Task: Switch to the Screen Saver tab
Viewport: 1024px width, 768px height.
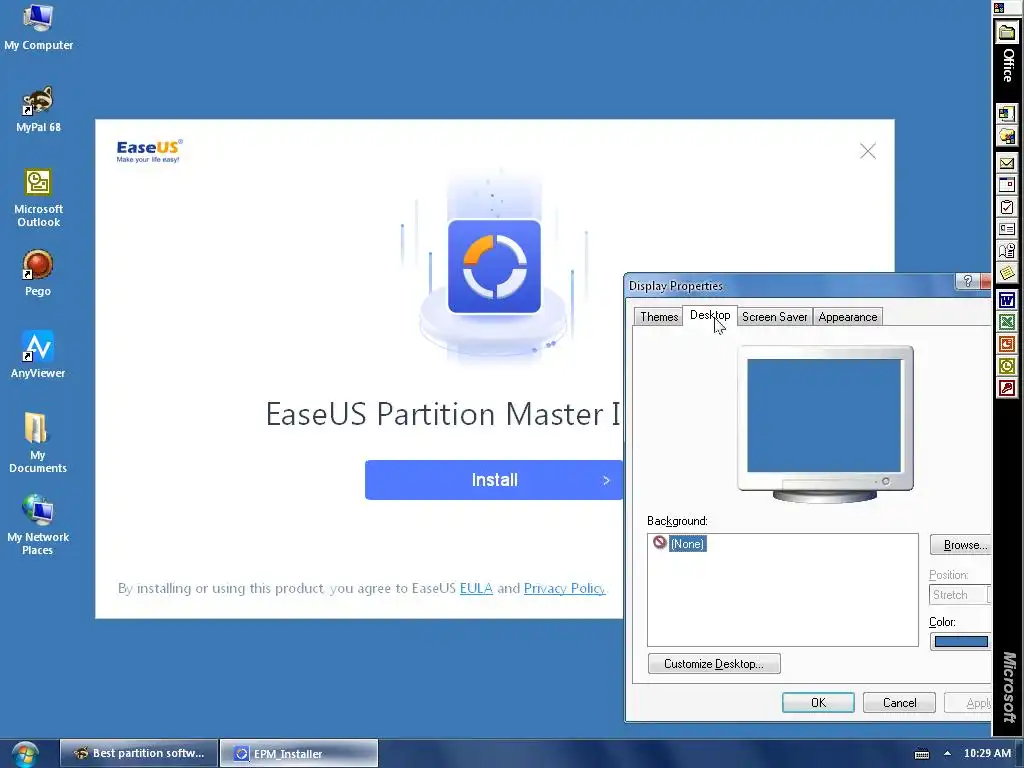Action: 775,317
